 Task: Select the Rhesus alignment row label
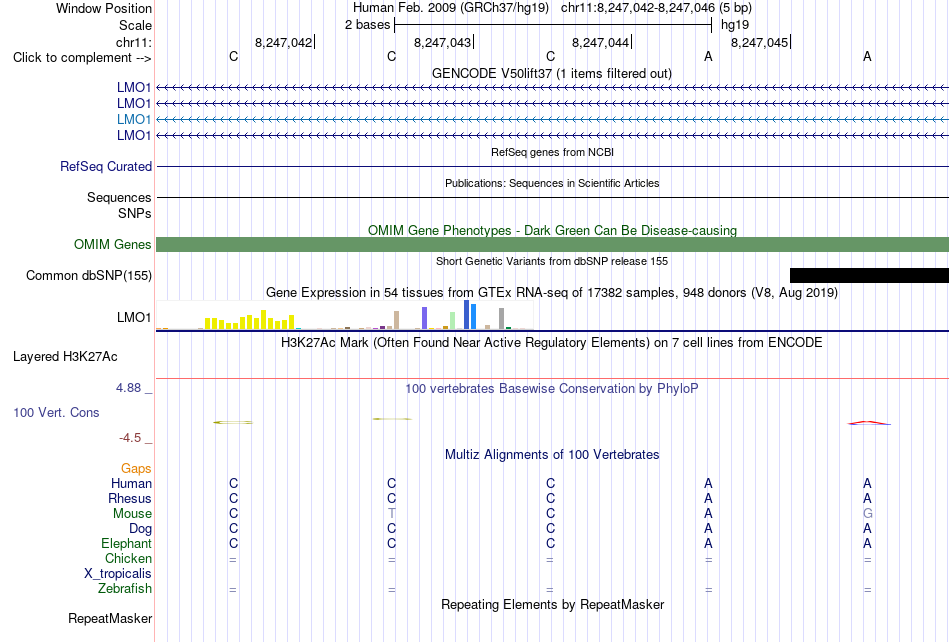pos(130,498)
